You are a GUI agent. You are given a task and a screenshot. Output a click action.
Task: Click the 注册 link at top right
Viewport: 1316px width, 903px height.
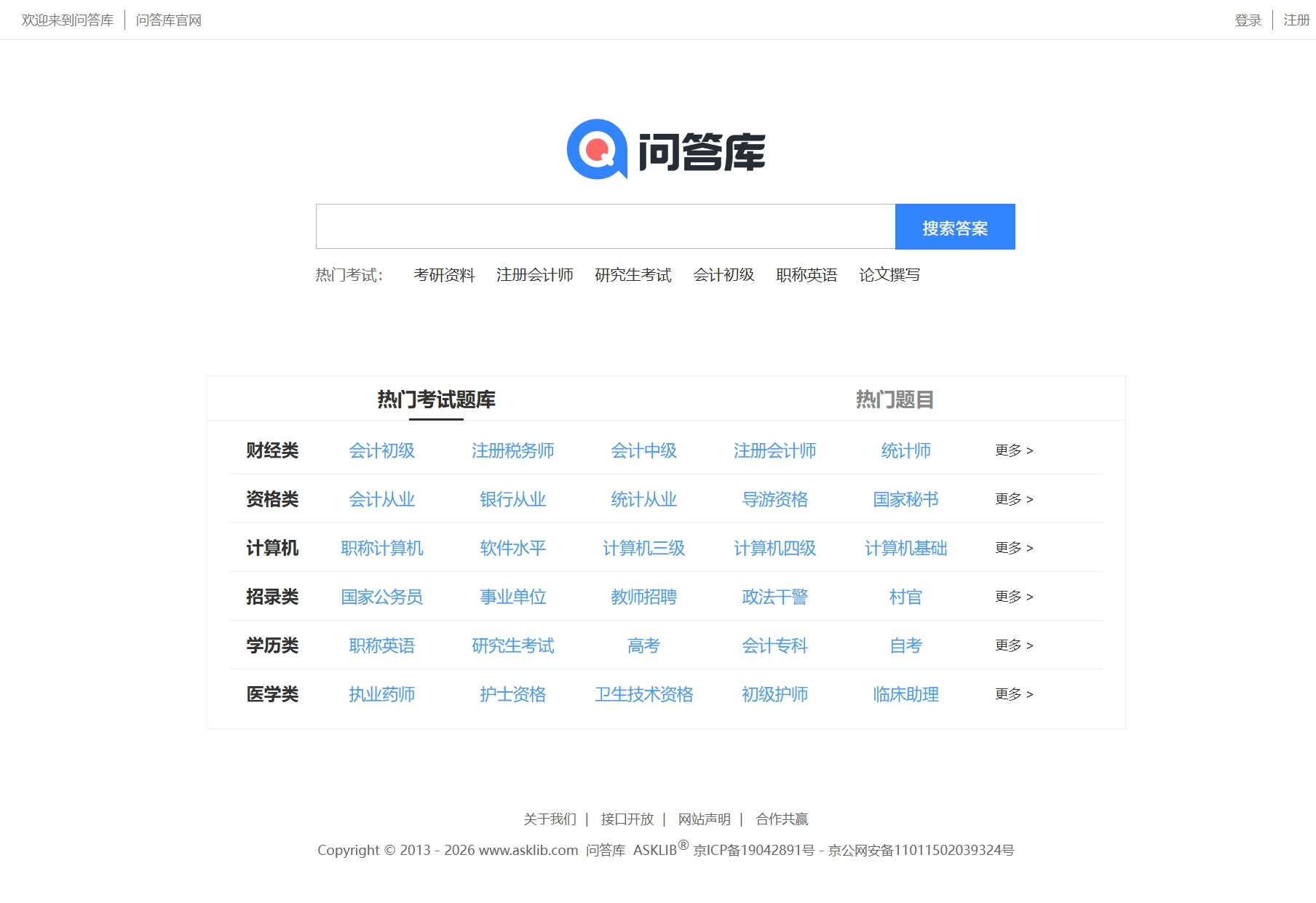point(1296,20)
